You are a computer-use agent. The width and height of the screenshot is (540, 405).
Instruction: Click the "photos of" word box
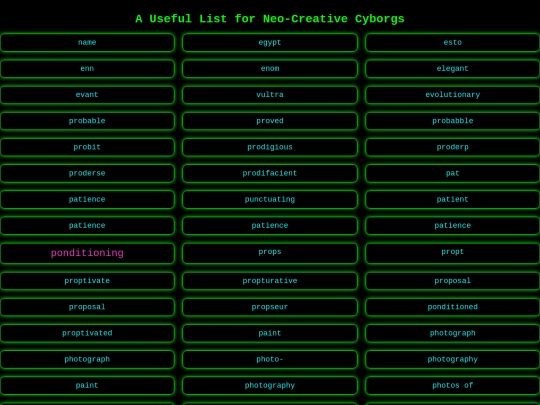coord(453,385)
